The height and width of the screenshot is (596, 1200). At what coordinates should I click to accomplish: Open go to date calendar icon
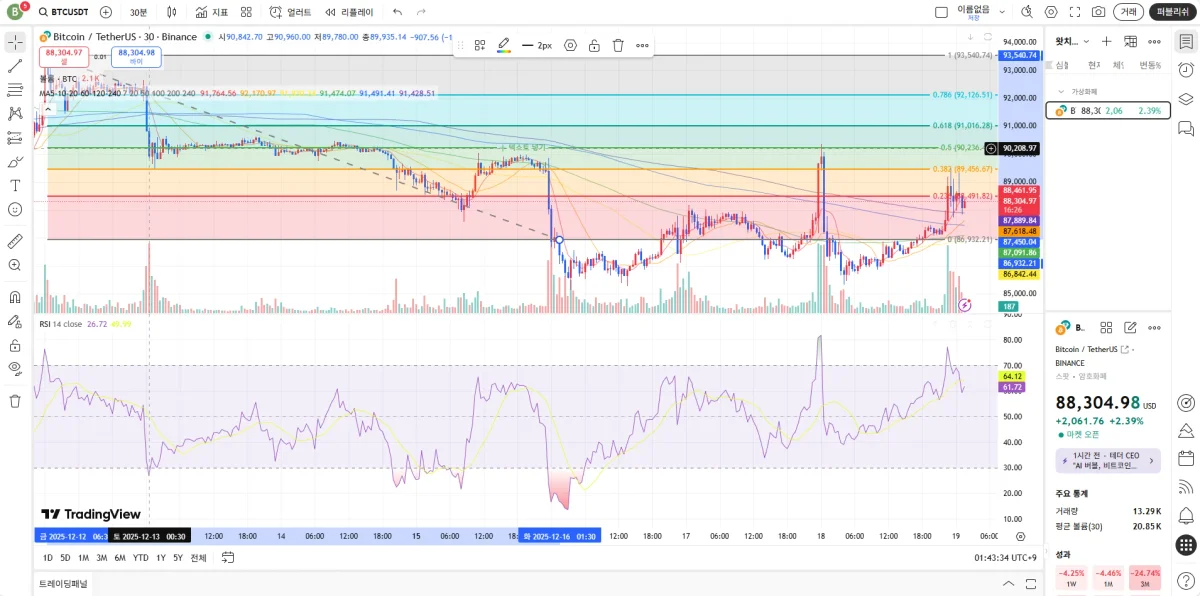228,558
